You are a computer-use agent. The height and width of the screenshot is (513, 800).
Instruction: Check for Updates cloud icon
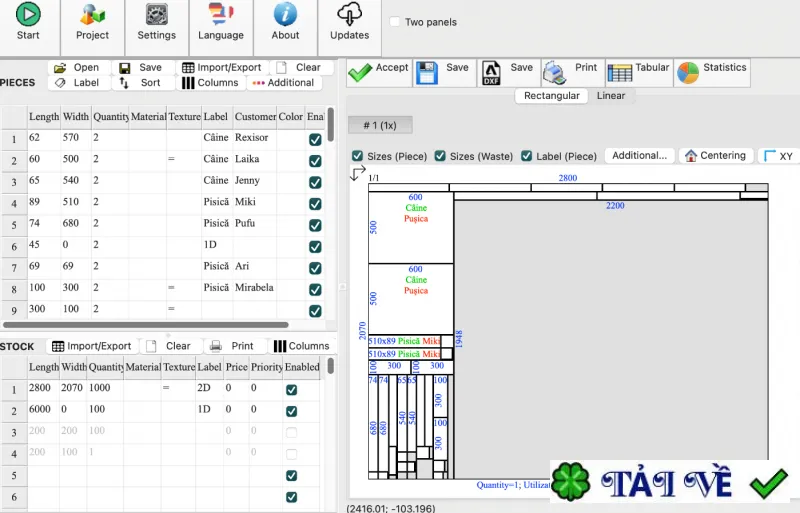pos(349,14)
